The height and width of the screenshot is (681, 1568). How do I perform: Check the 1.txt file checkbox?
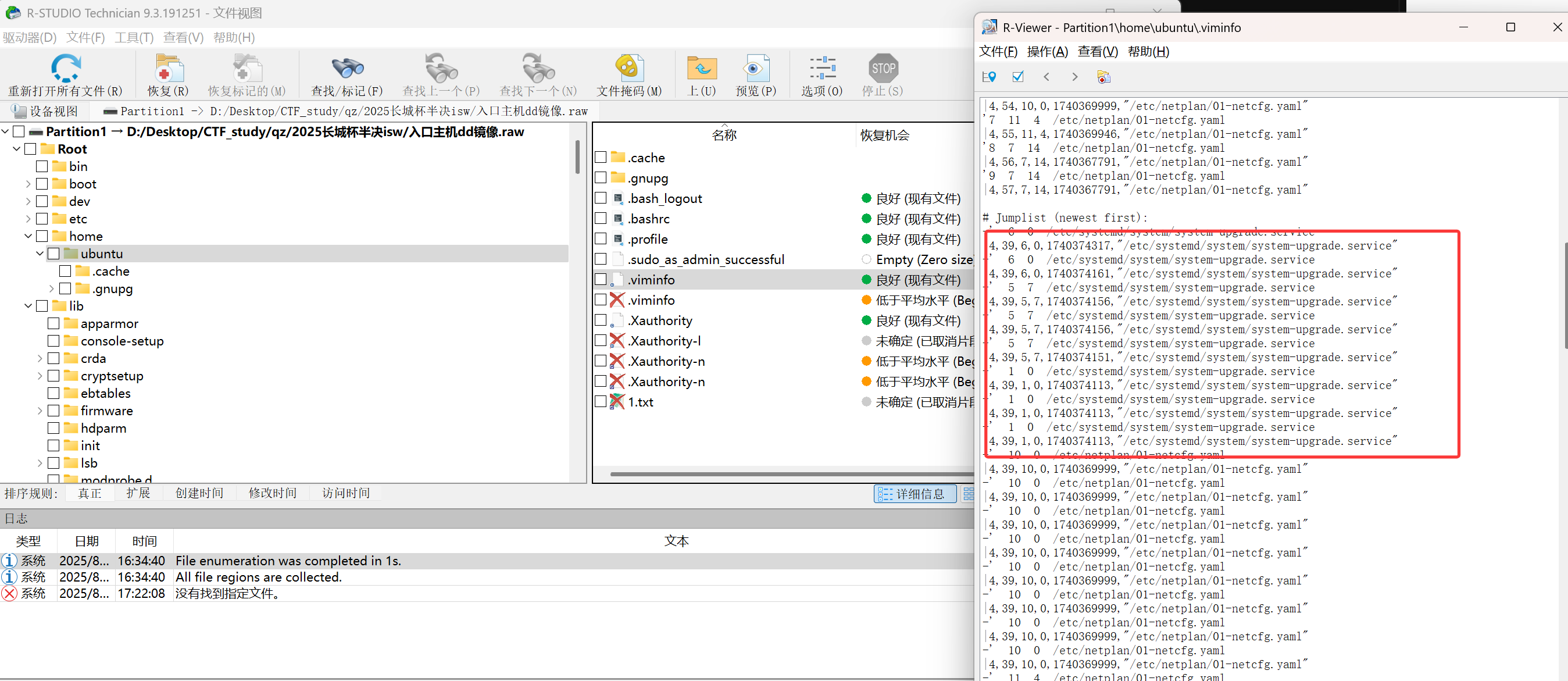click(x=601, y=401)
